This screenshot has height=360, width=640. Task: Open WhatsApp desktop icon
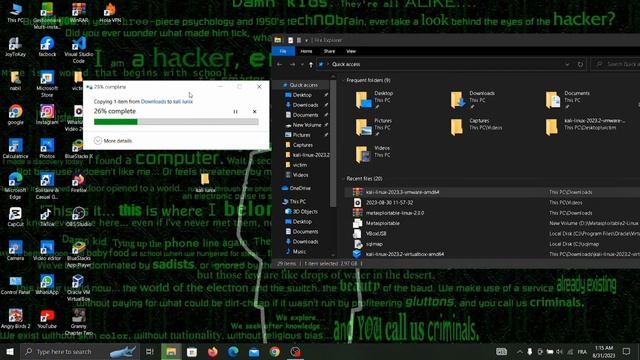[x=47, y=284]
